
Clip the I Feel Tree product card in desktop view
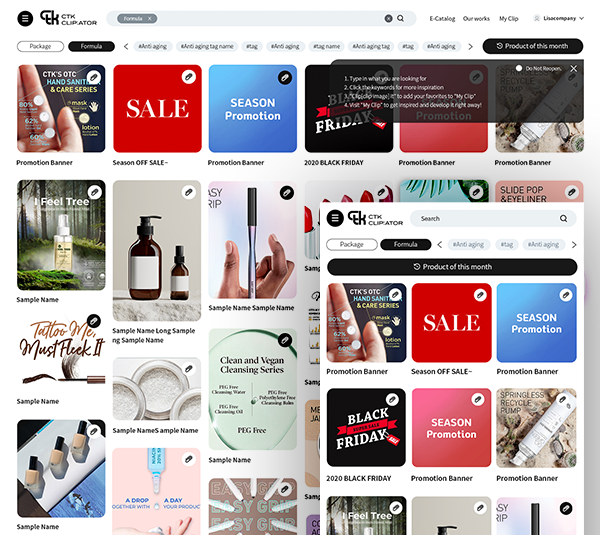click(x=94, y=192)
